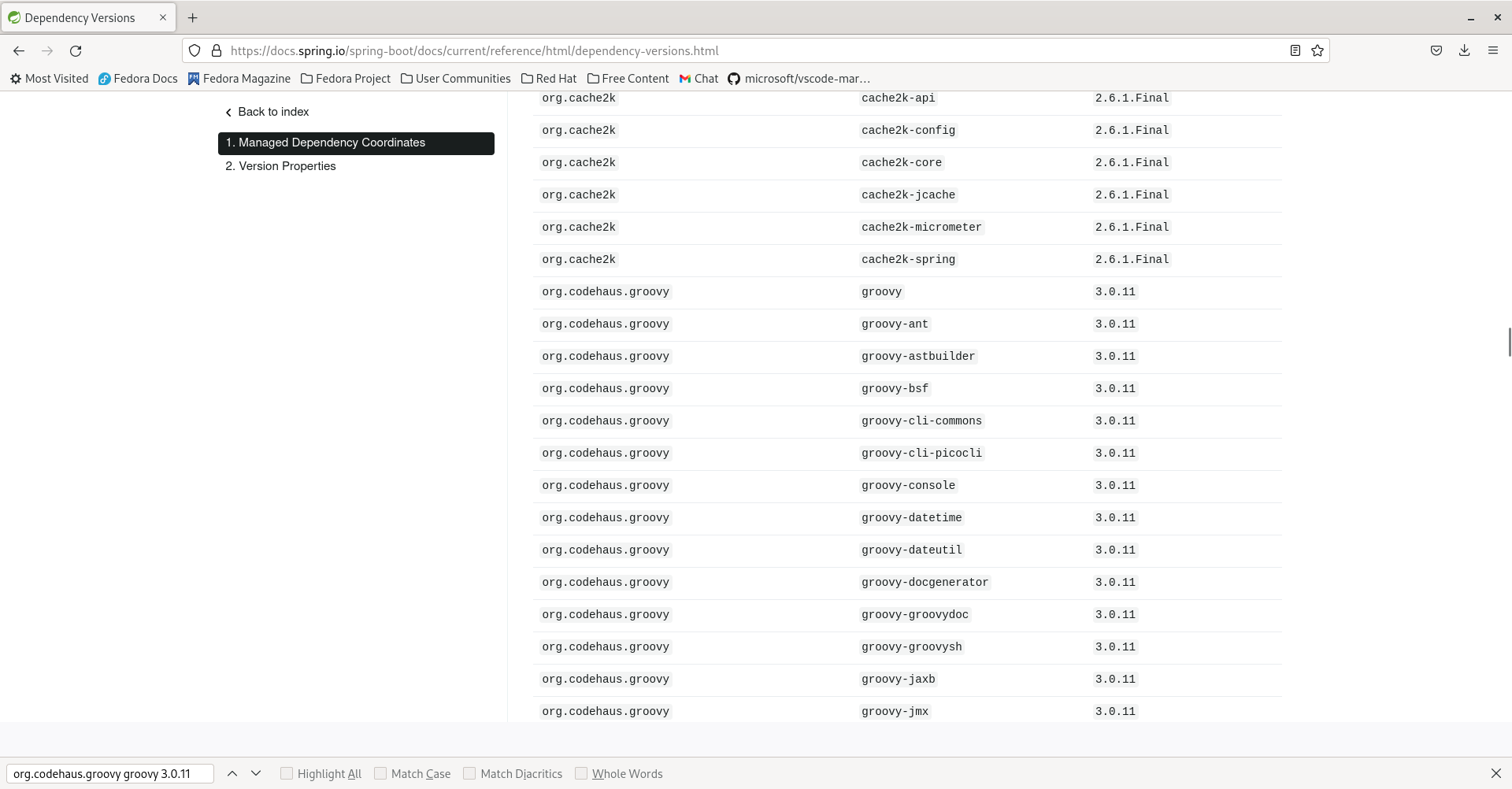Select Version Properties section

point(280,166)
